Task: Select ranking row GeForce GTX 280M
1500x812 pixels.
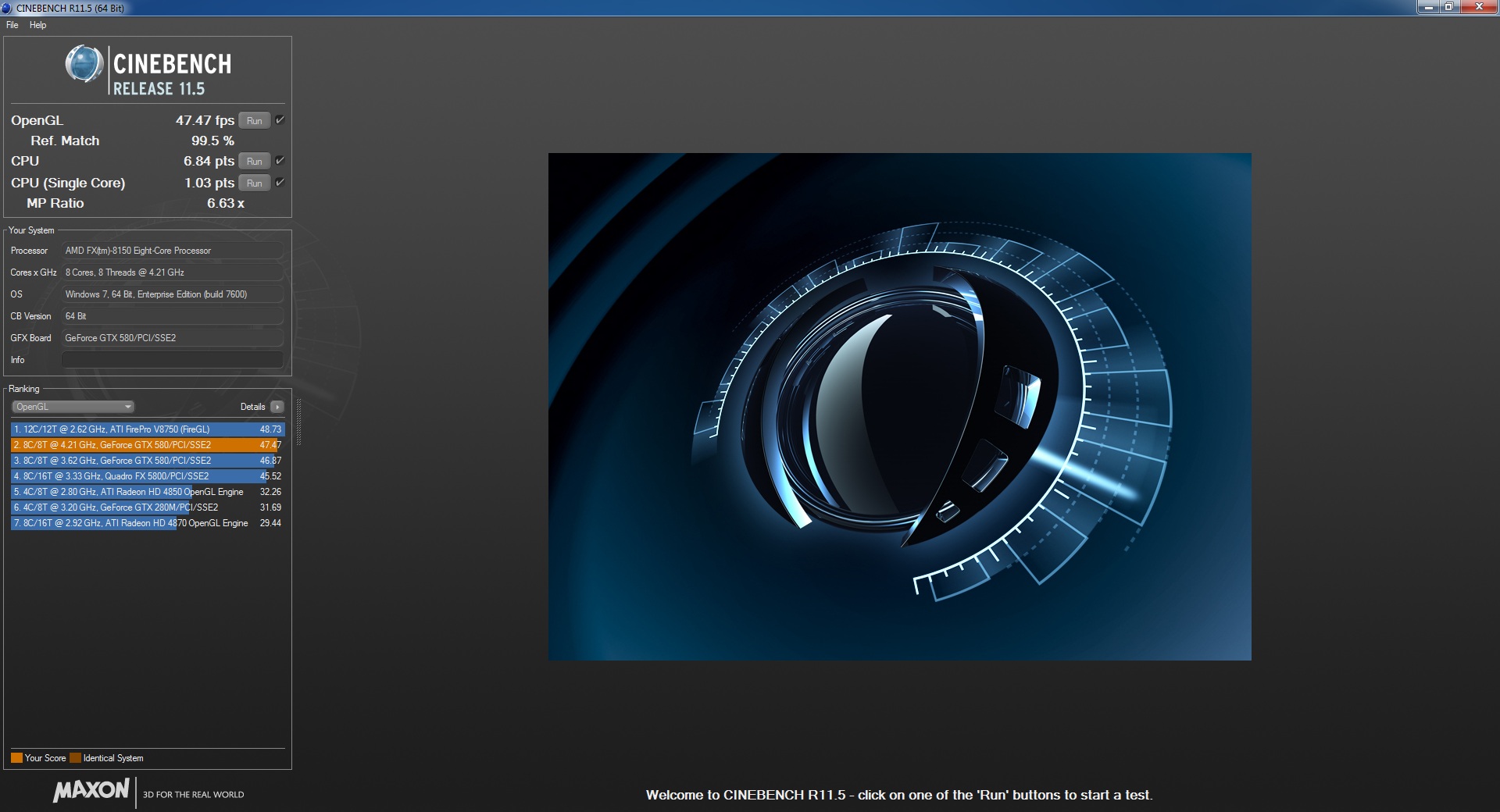Action: pyautogui.click(x=148, y=507)
